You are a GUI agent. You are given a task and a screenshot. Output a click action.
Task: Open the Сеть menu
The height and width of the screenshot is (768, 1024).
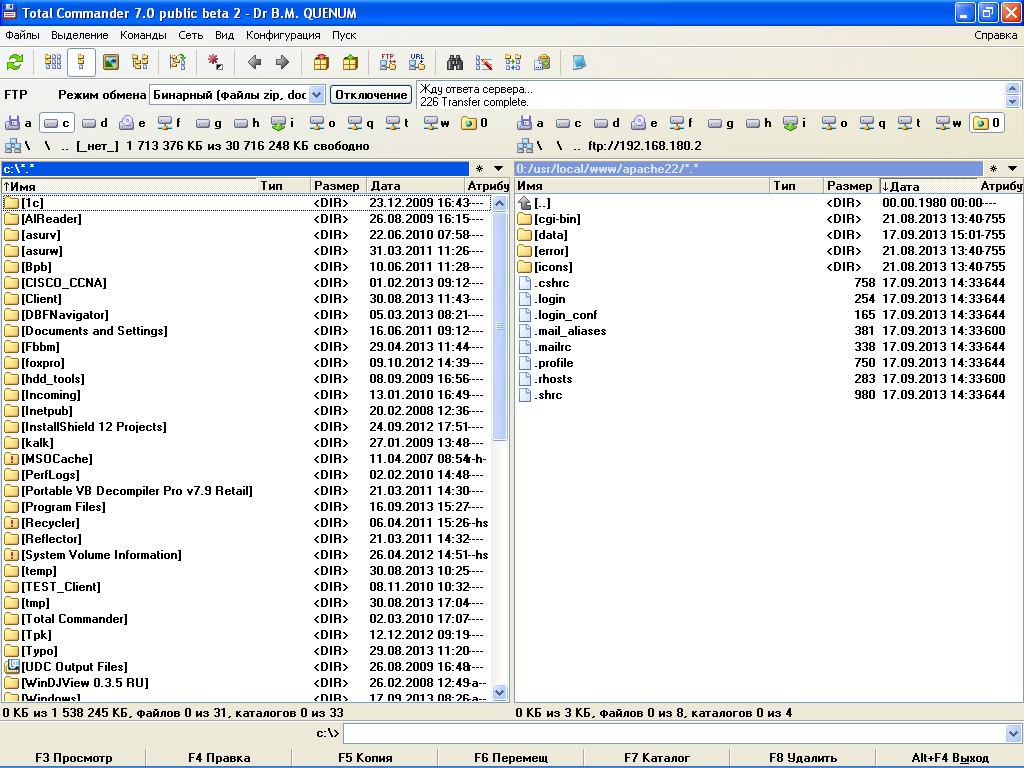[191, 35]
